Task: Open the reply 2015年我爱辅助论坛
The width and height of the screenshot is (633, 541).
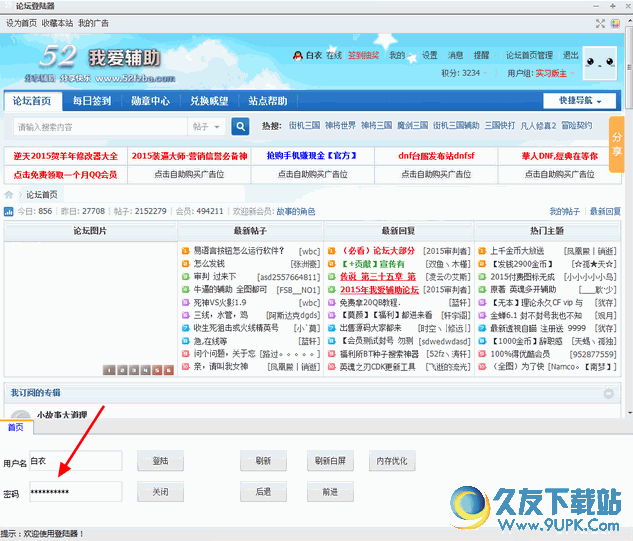Action: [379, 289]
